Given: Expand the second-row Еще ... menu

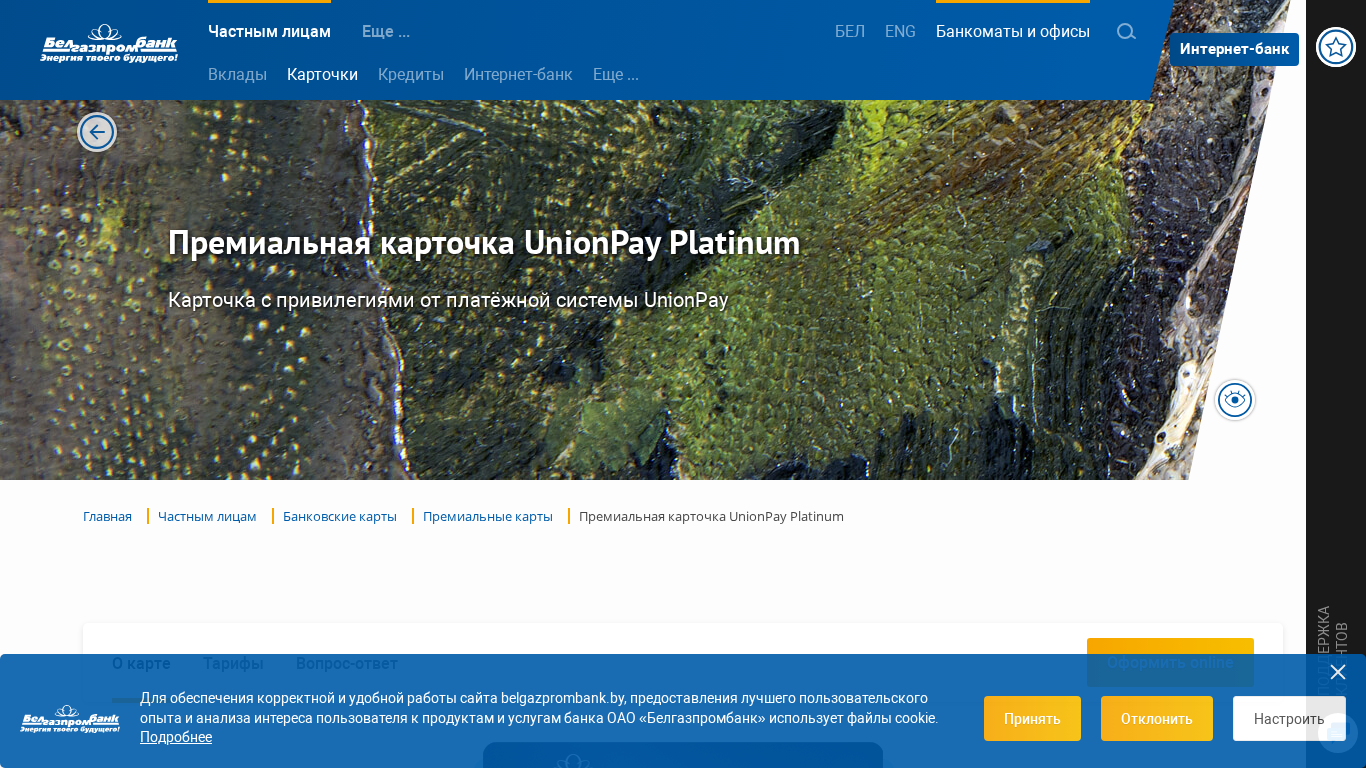Looking at the screenshot, I should [616, 74].
